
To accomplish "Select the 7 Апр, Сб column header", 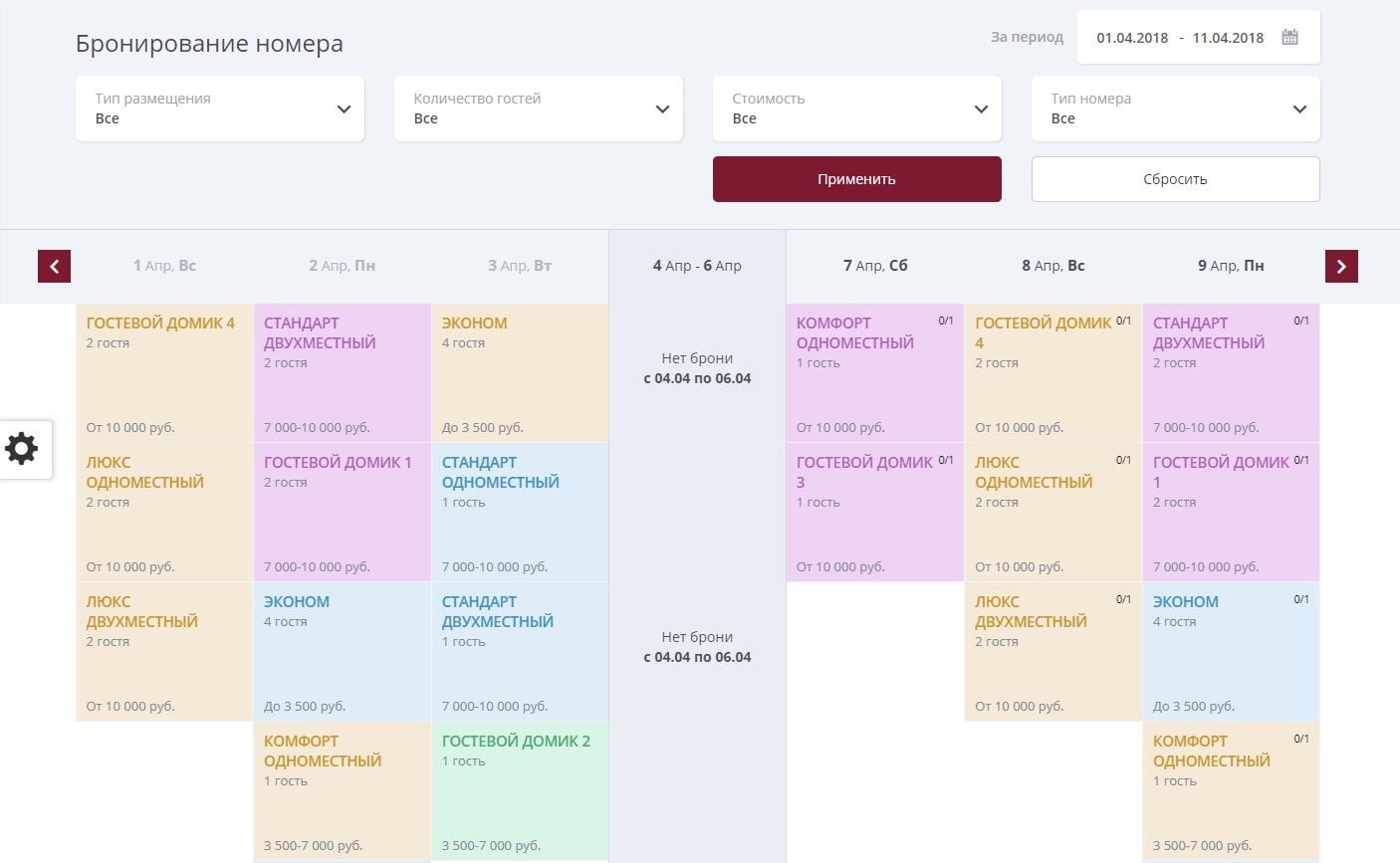I will click(x=875, y=266).
